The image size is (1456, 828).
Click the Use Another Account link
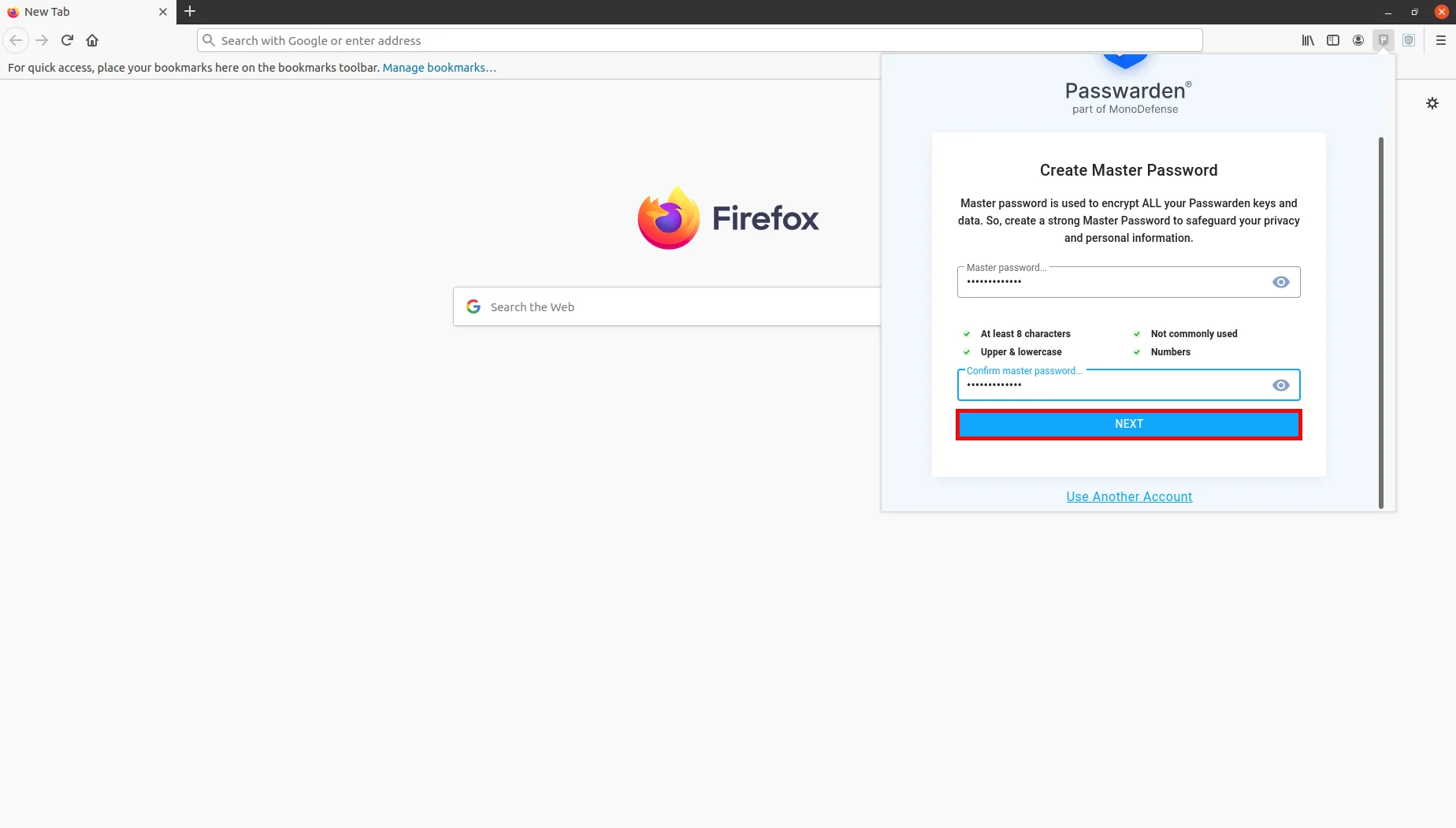[1128, 496]
